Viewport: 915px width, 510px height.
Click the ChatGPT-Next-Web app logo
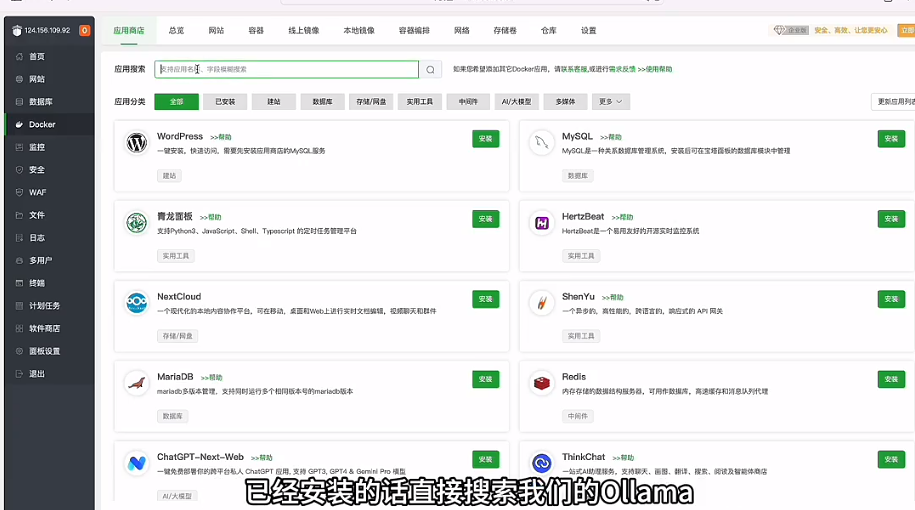[137, 463]
